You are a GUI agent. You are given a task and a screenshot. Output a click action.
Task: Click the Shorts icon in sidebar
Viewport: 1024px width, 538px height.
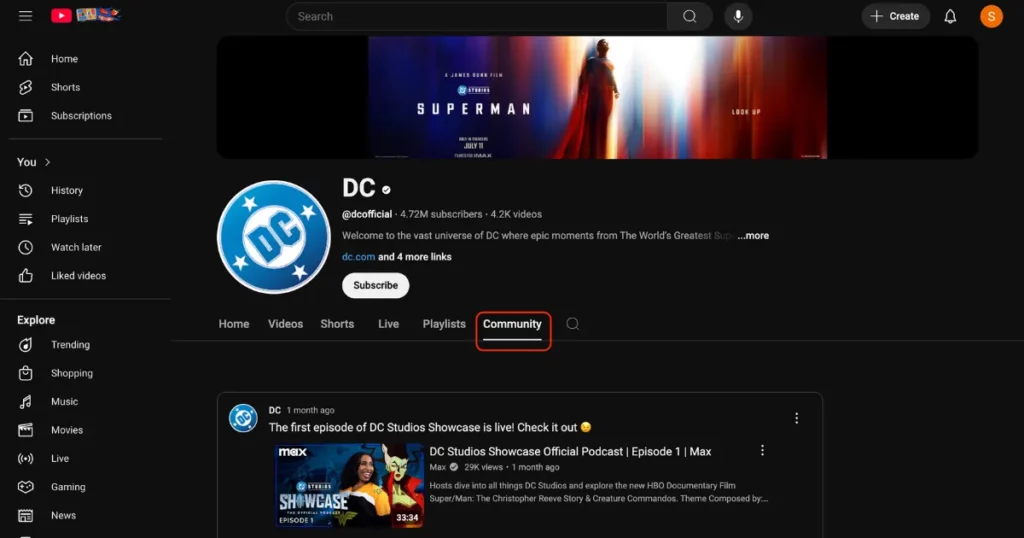coord(25,87)
